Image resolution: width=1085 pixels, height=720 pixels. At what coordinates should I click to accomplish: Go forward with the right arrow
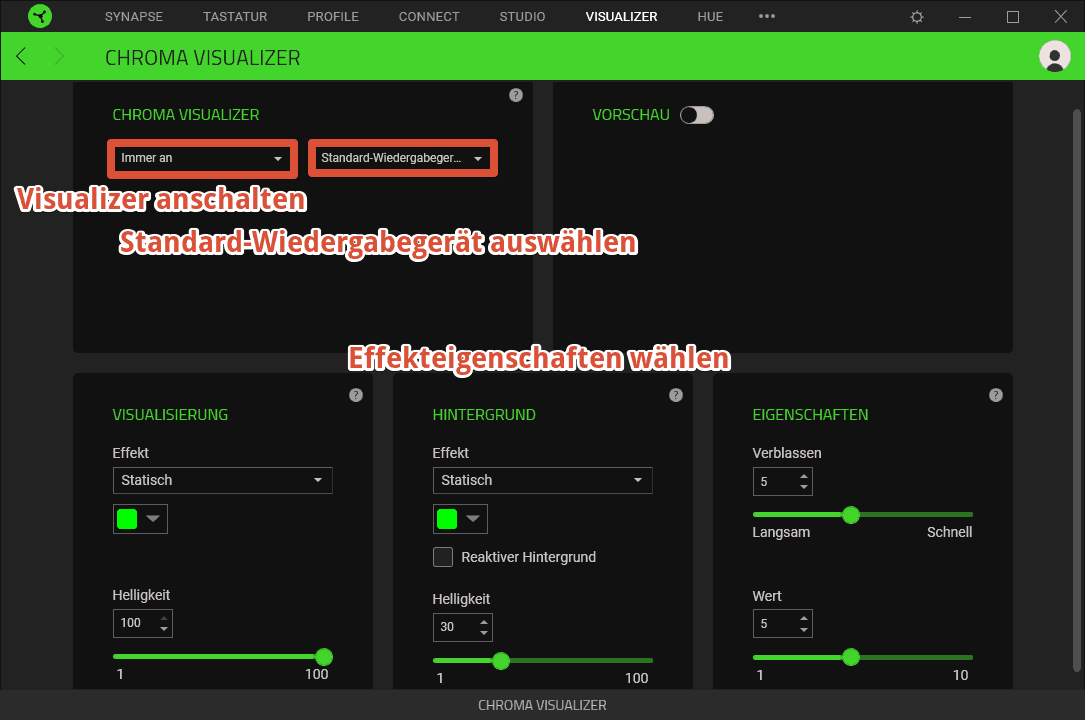[x=59, y=57]
